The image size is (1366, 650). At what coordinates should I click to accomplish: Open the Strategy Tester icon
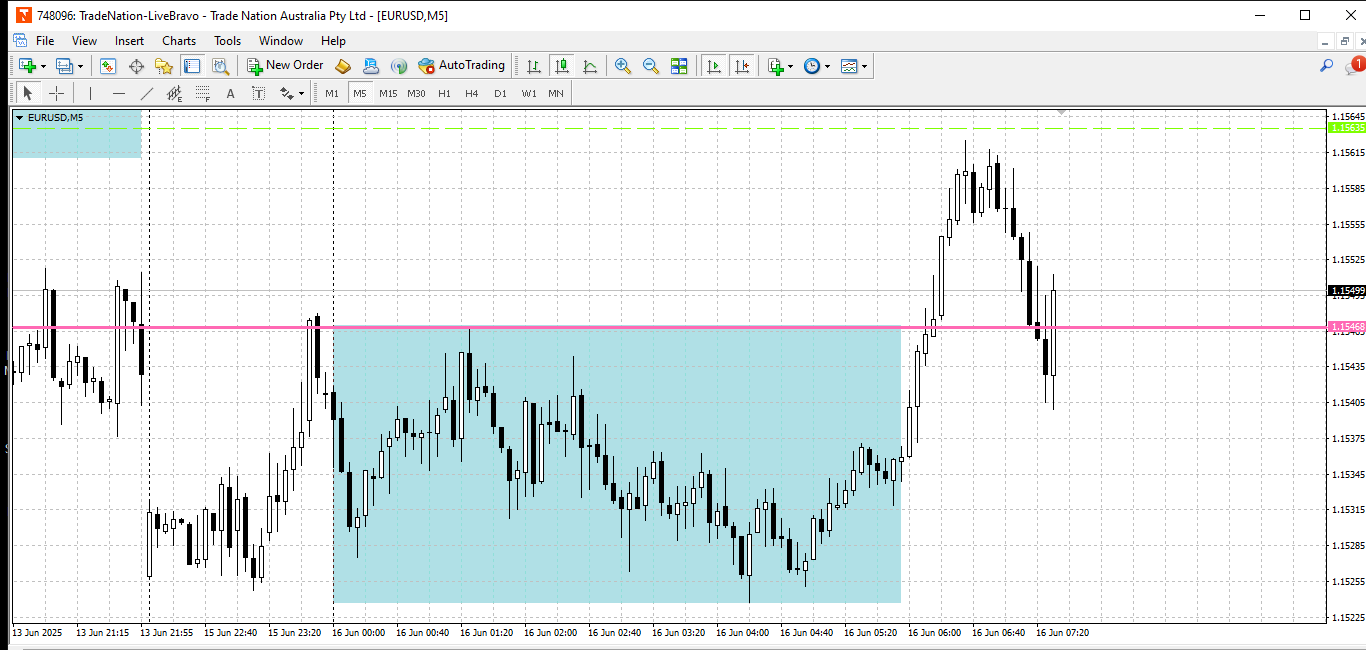221,66
